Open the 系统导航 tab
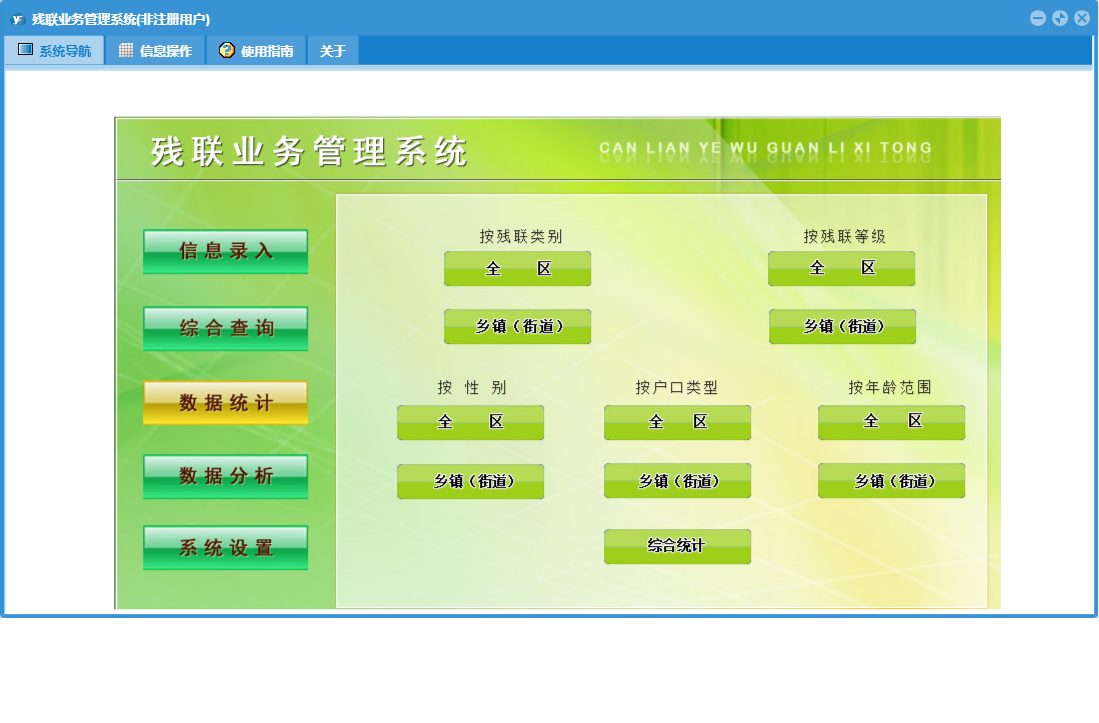 click(55, 50)
